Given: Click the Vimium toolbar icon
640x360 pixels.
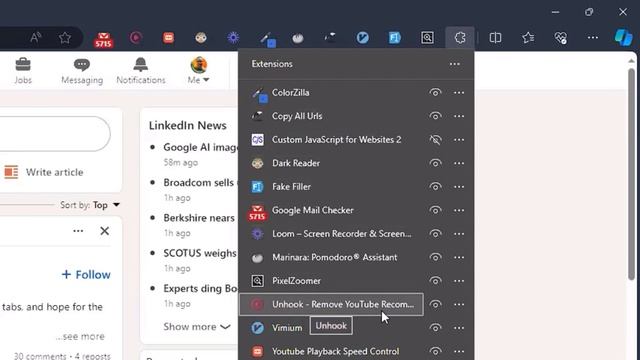Looking at the screenshot, I should (362, 38).
